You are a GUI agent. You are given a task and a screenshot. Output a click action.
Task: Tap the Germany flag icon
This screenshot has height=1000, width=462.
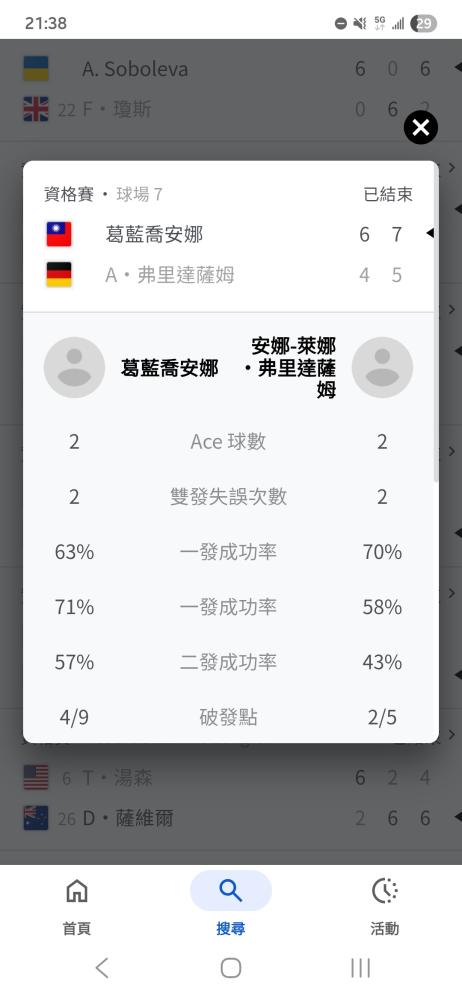coord(59,274)
